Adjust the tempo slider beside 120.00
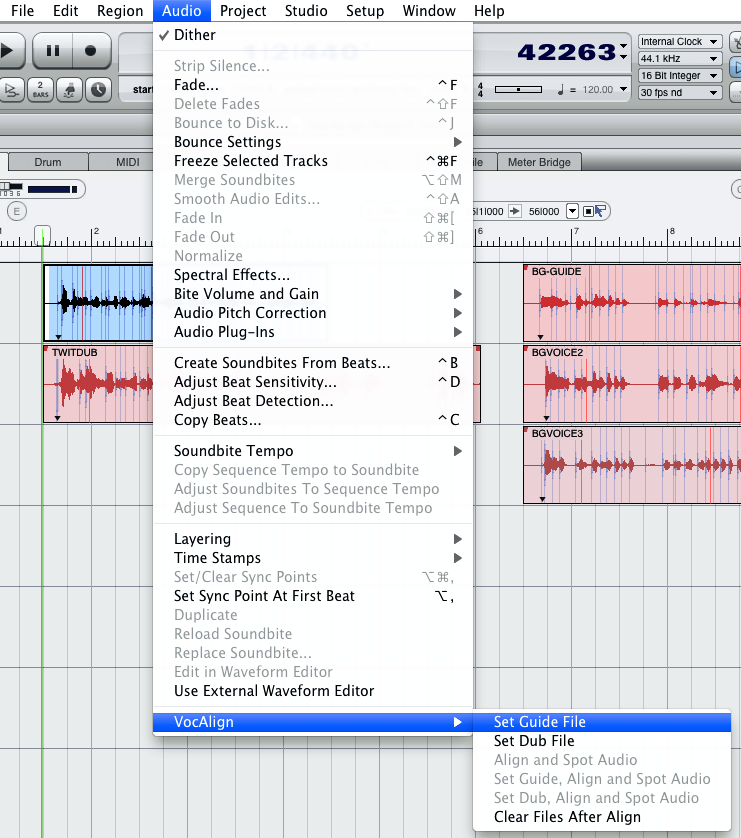The height and width of the screenshot is (838, 741). coord(518,90)
